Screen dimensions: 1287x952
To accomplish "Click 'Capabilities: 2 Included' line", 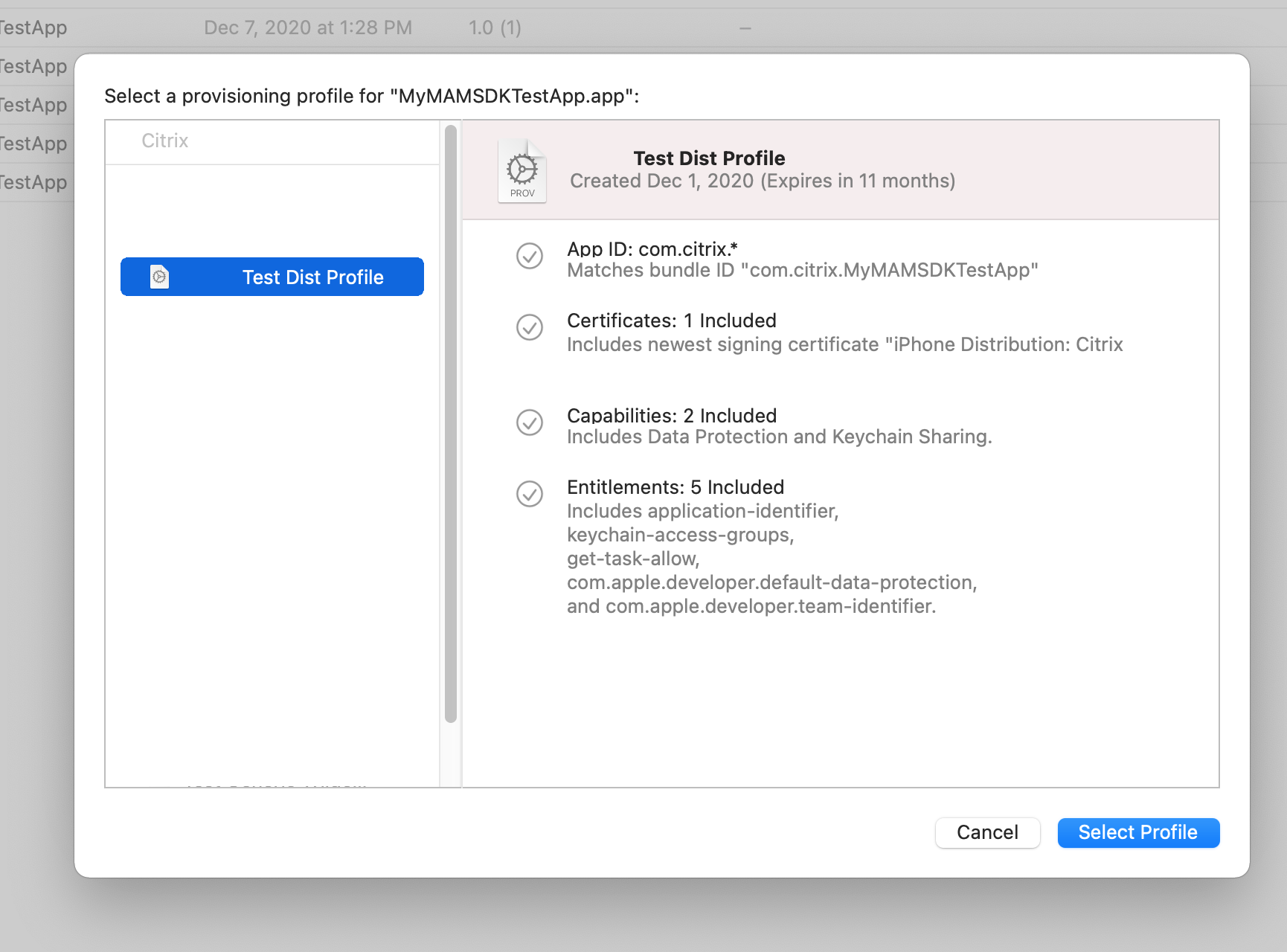I will (x=671, y=416).
